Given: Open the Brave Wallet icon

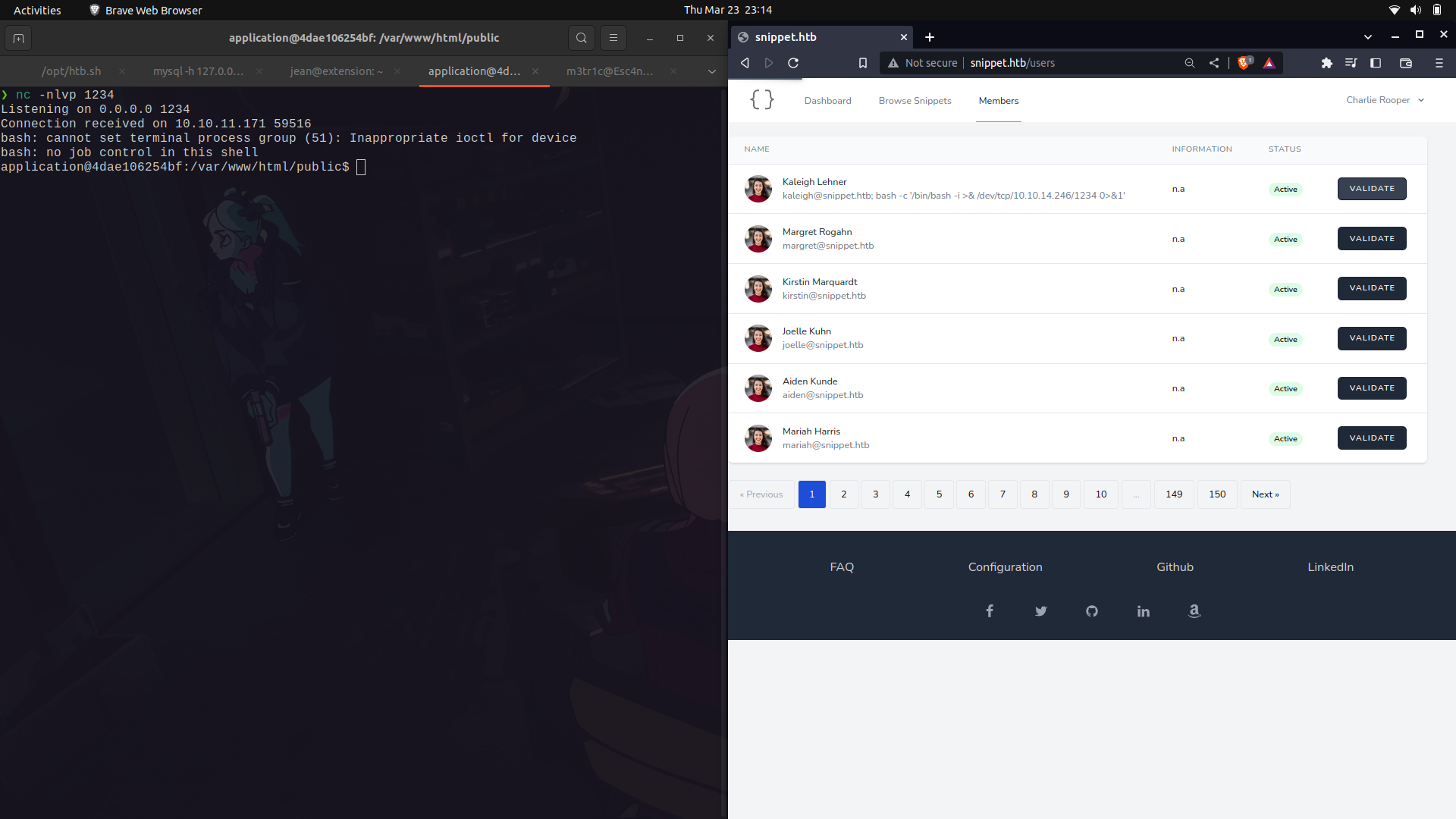Looking at the screenshot, I should [x=1407, y=63].
